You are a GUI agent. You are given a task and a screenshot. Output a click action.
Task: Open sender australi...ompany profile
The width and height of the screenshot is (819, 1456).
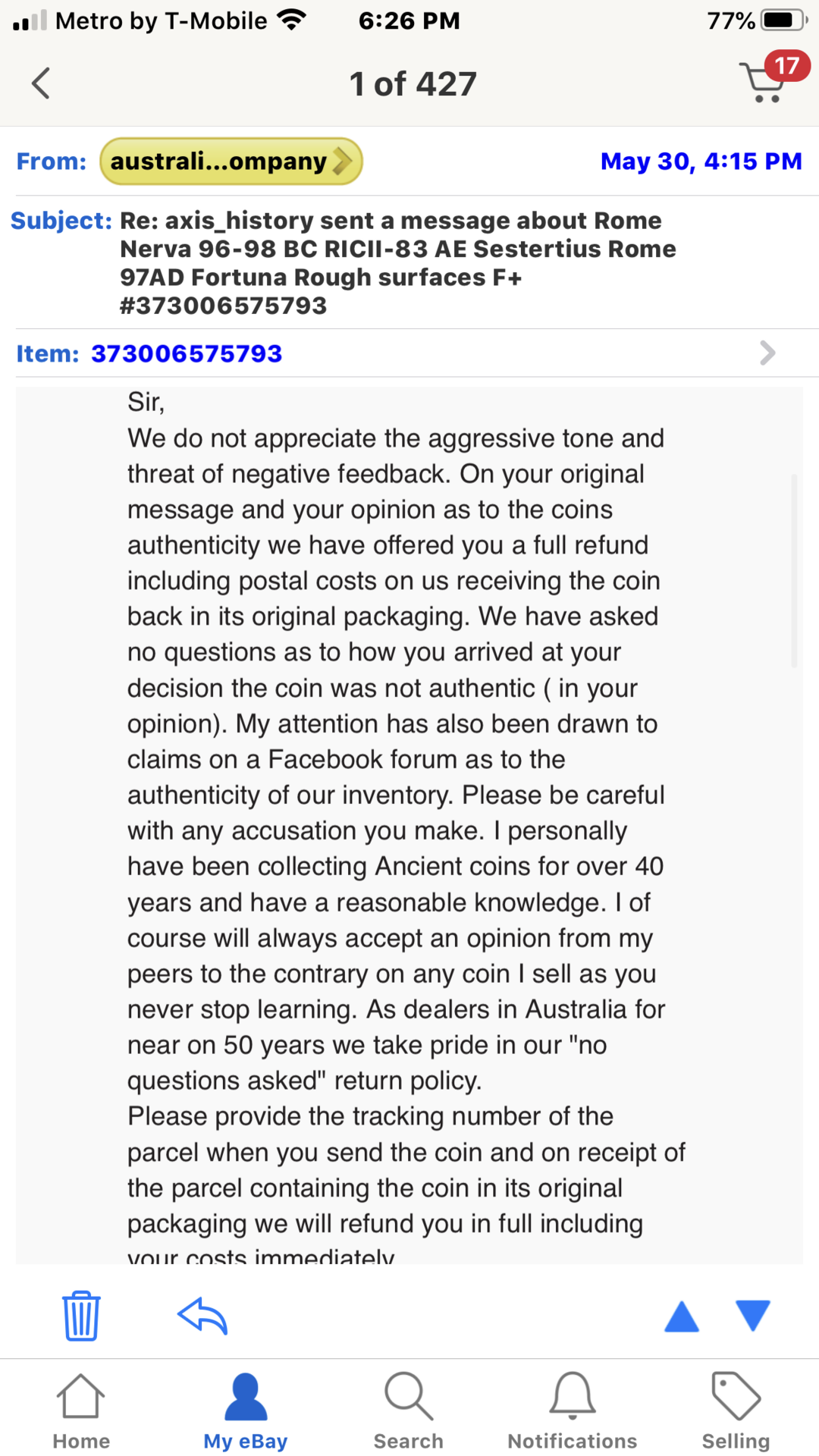point(231,162)
